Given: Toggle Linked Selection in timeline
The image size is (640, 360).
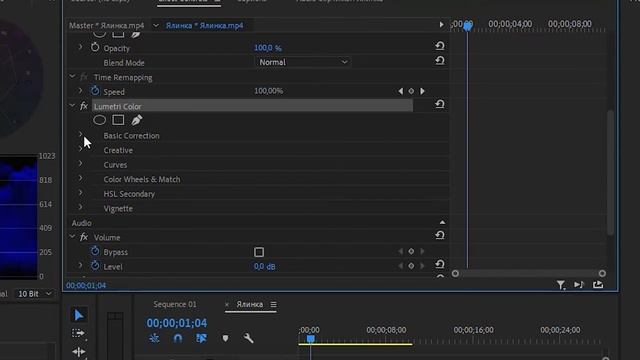Looking at the screenshot, I should click(x=201, y=338).
